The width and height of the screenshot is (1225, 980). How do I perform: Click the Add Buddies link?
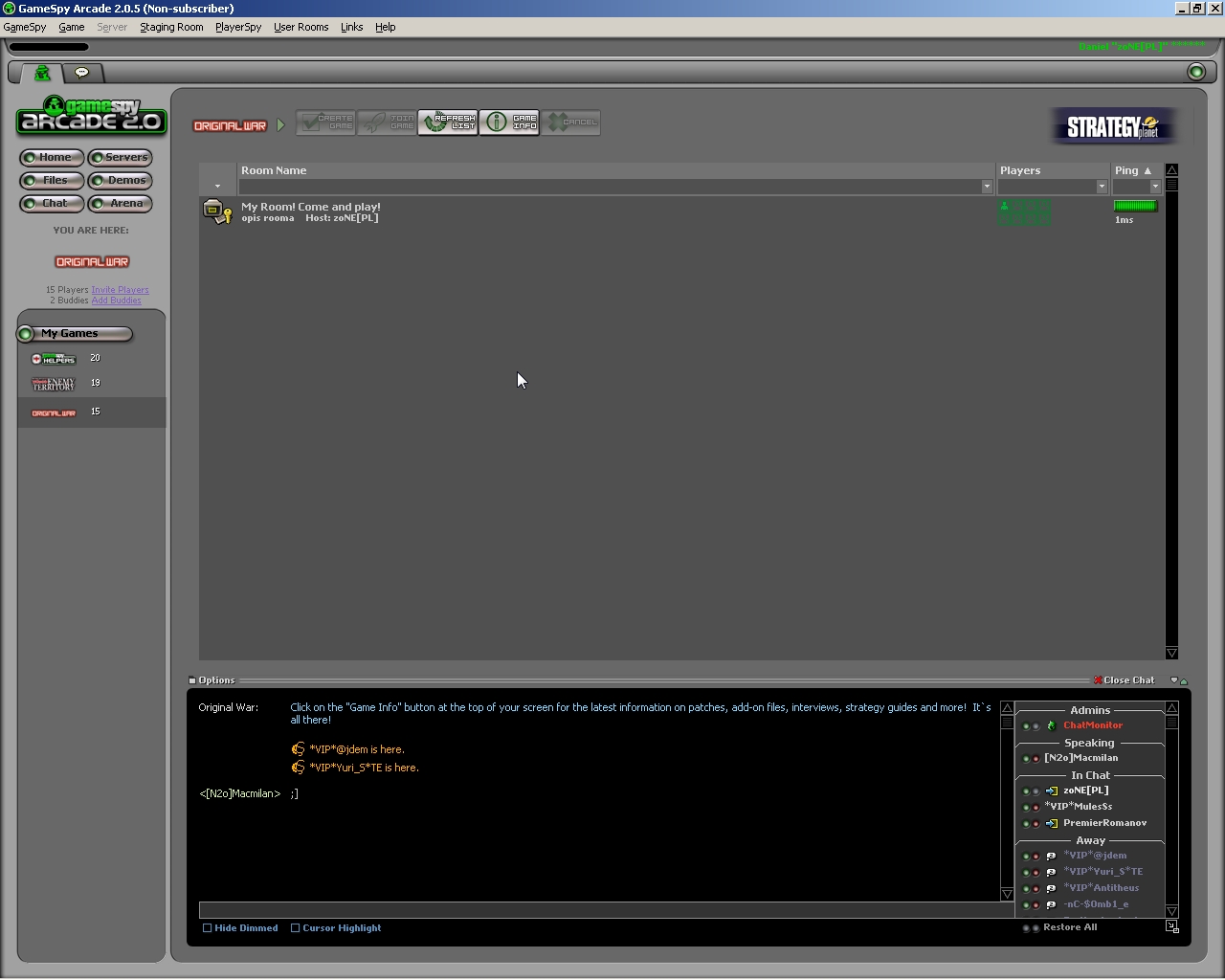point(116,301)
